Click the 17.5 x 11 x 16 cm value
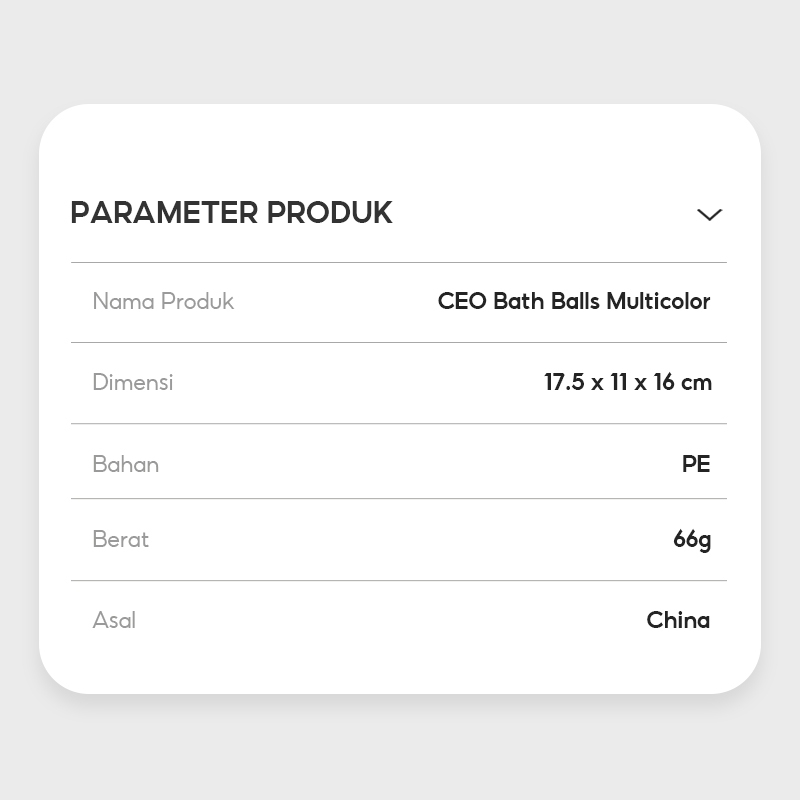 tap(628, 382)
